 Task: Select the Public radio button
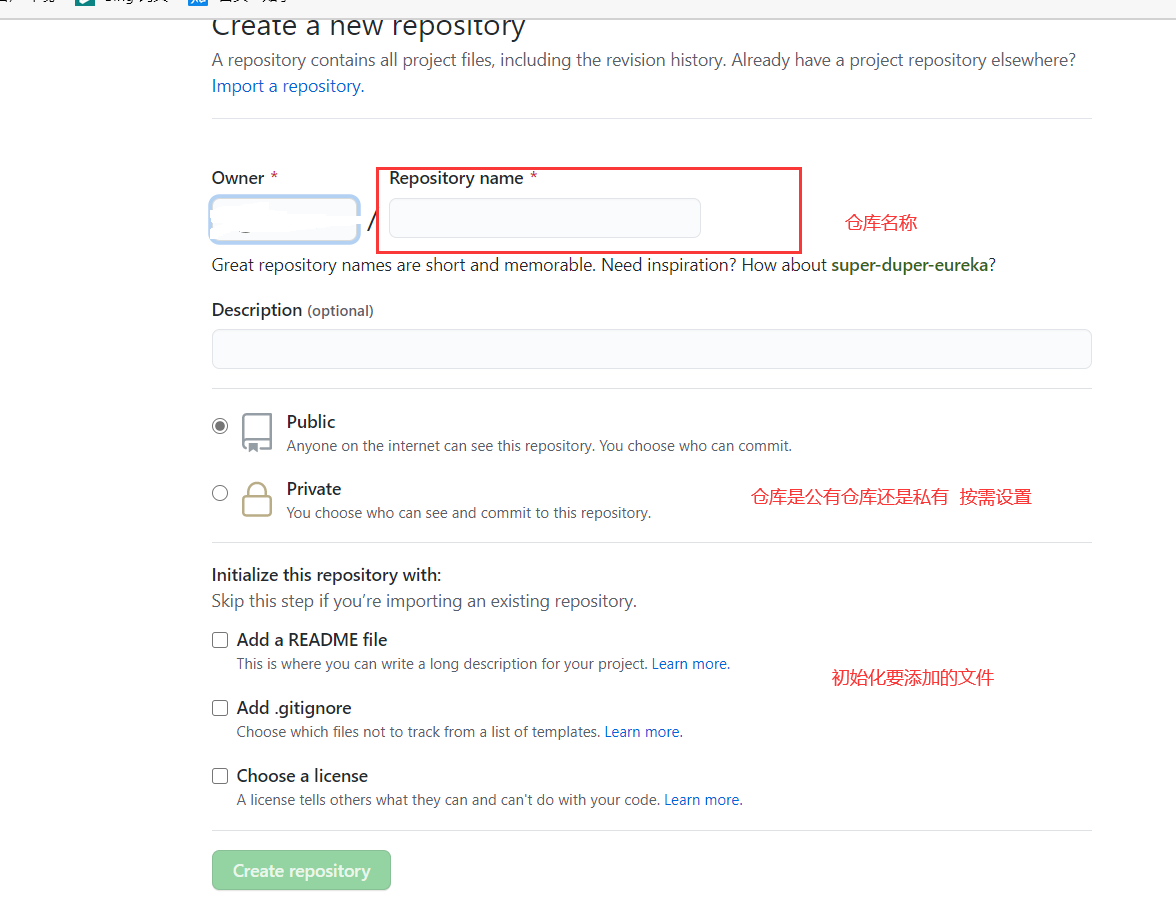[x=220, y=426]
